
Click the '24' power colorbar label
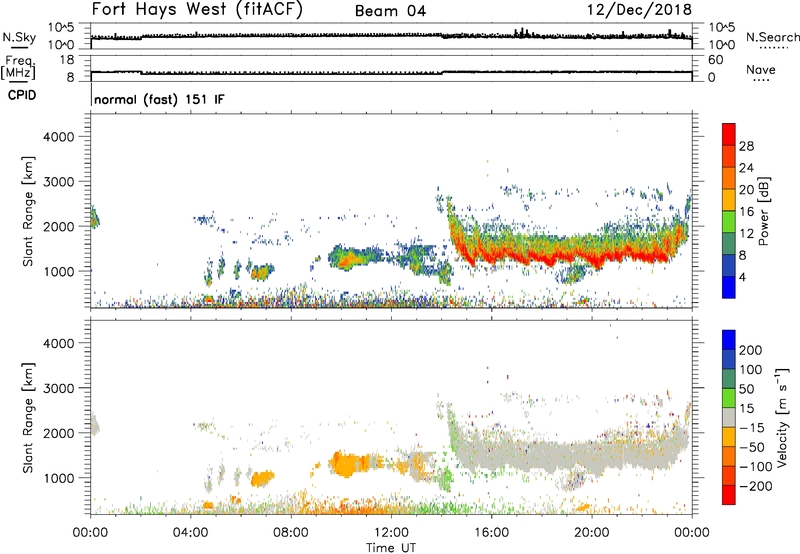[746, 168]
